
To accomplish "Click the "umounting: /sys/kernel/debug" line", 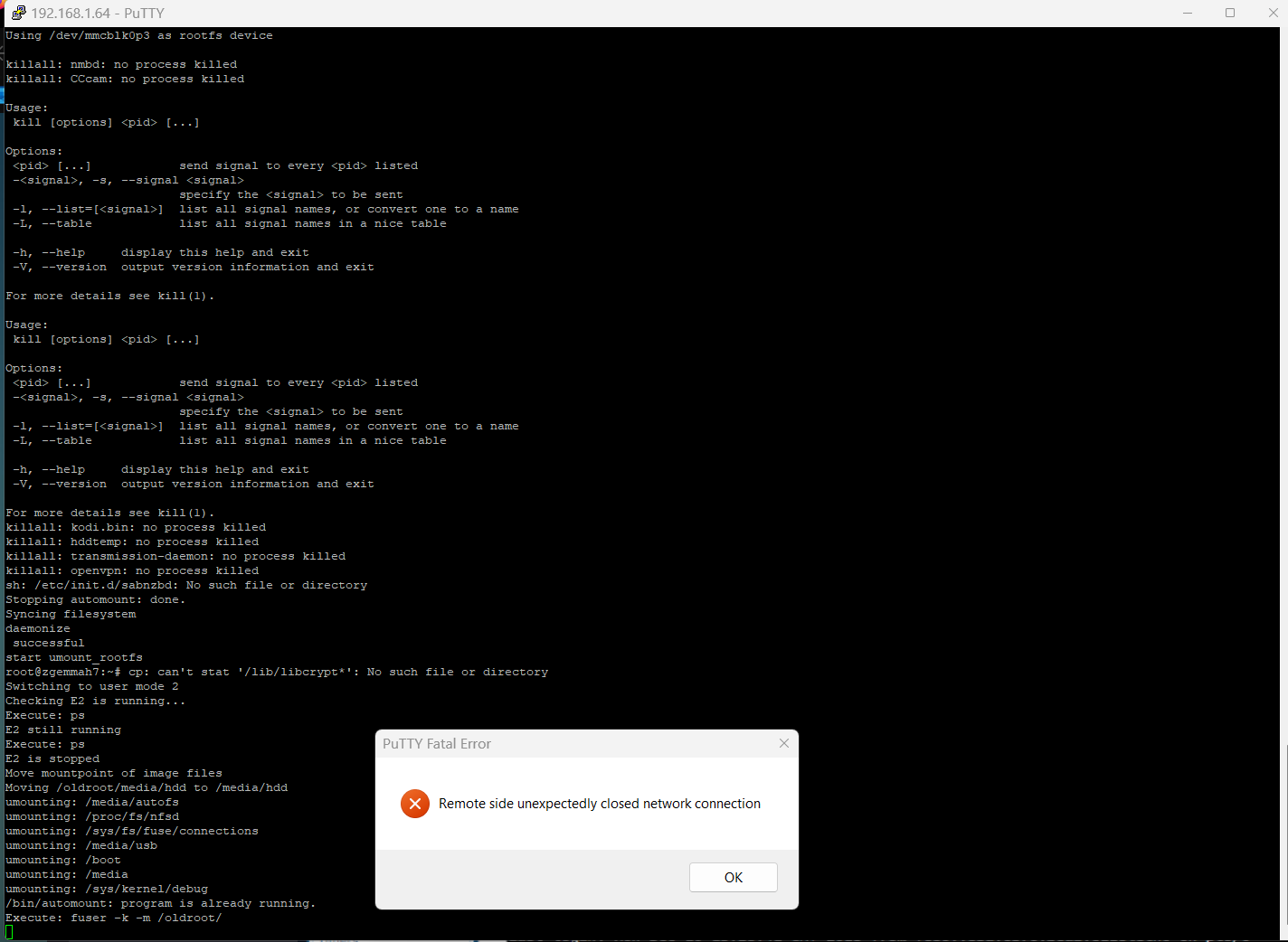I will pos(107,889).
